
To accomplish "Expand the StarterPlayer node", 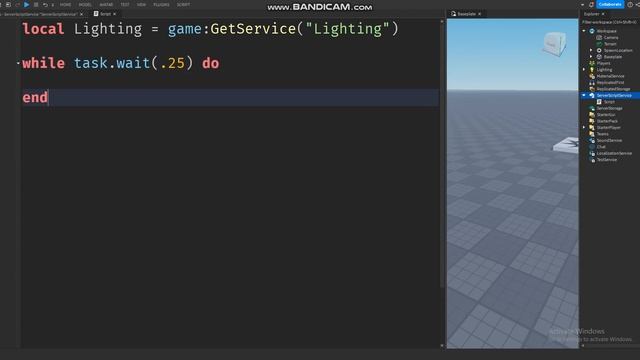I will 584,128.
